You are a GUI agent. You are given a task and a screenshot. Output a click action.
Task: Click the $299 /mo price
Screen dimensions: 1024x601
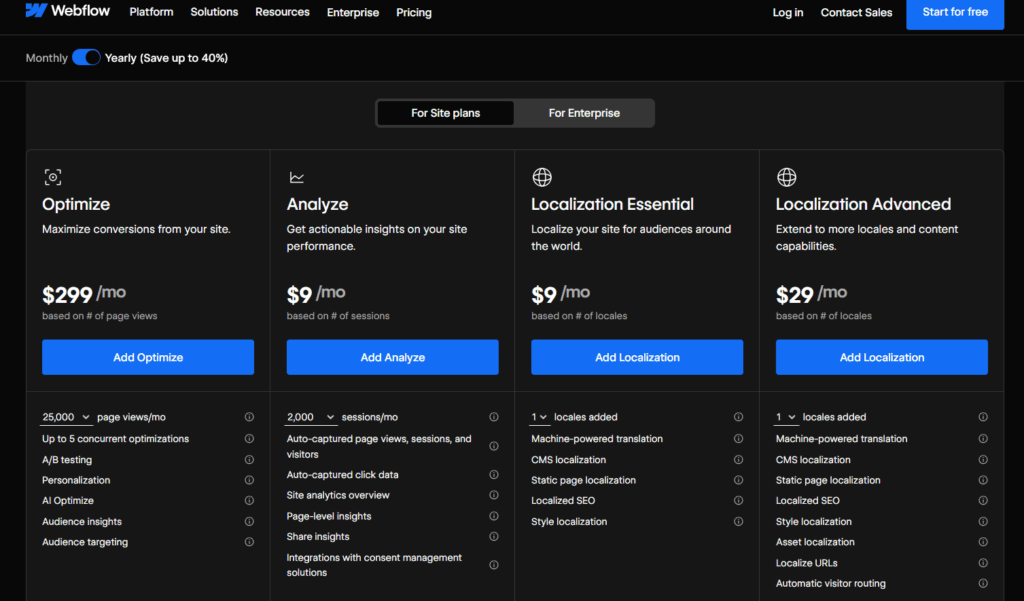pyautogui.click(x=84, y=294)
